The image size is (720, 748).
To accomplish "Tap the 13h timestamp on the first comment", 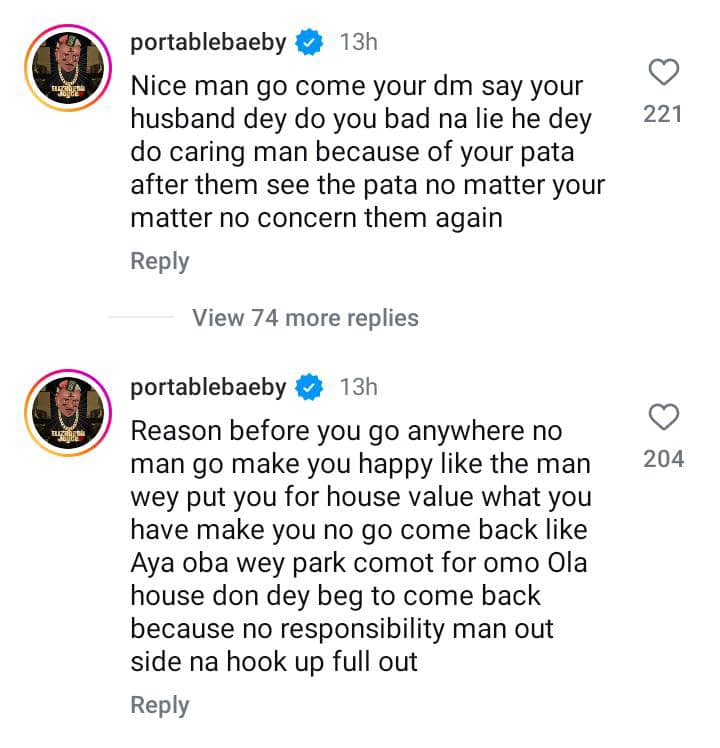I will pos(358,42).
